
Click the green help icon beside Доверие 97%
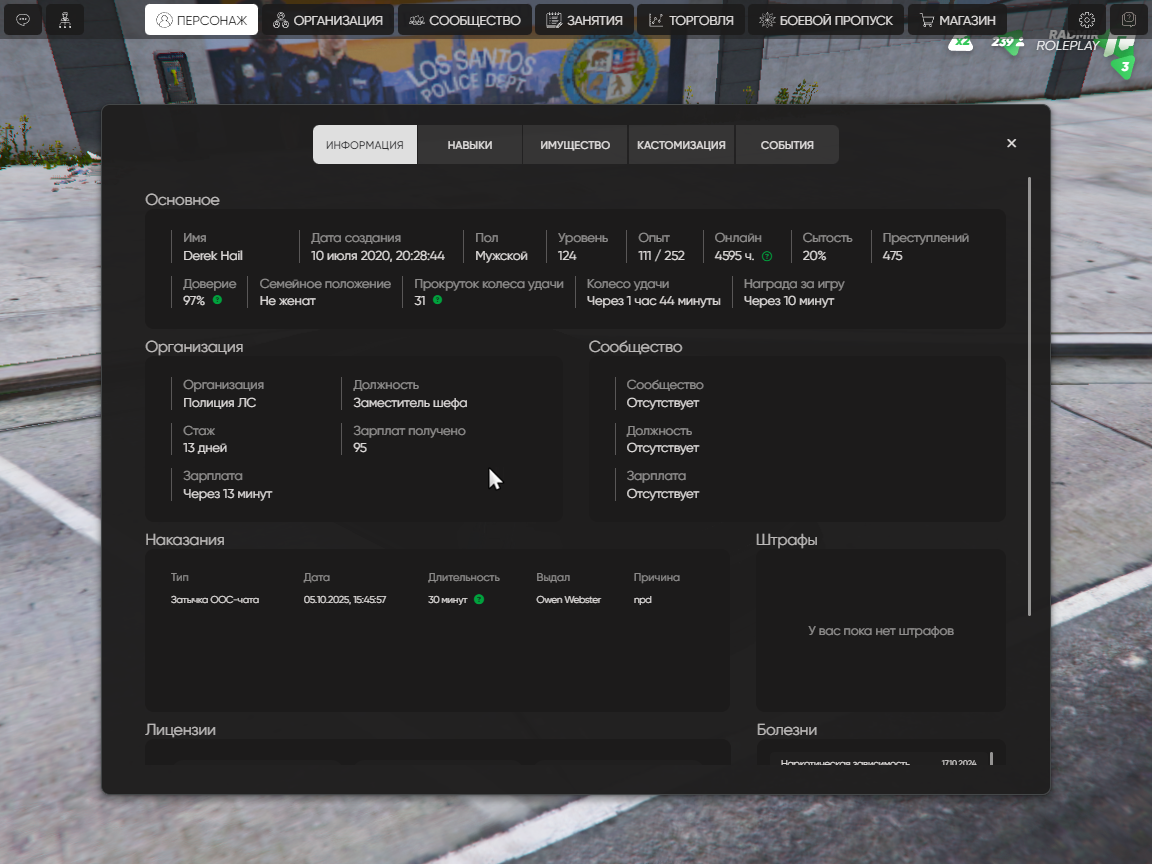217,300
